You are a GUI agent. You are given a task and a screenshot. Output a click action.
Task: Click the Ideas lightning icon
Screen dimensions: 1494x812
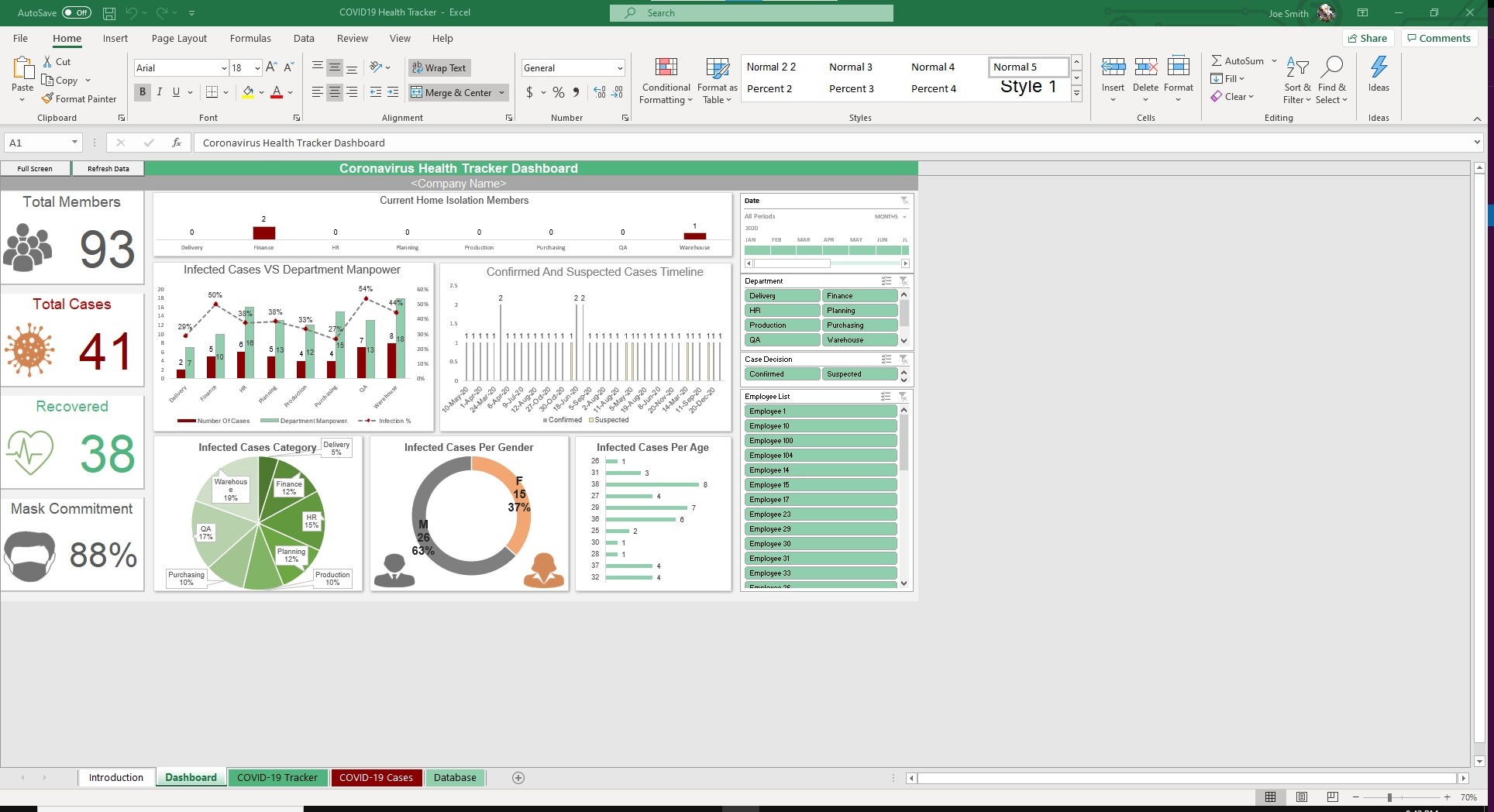click(x=1379, y=67)
